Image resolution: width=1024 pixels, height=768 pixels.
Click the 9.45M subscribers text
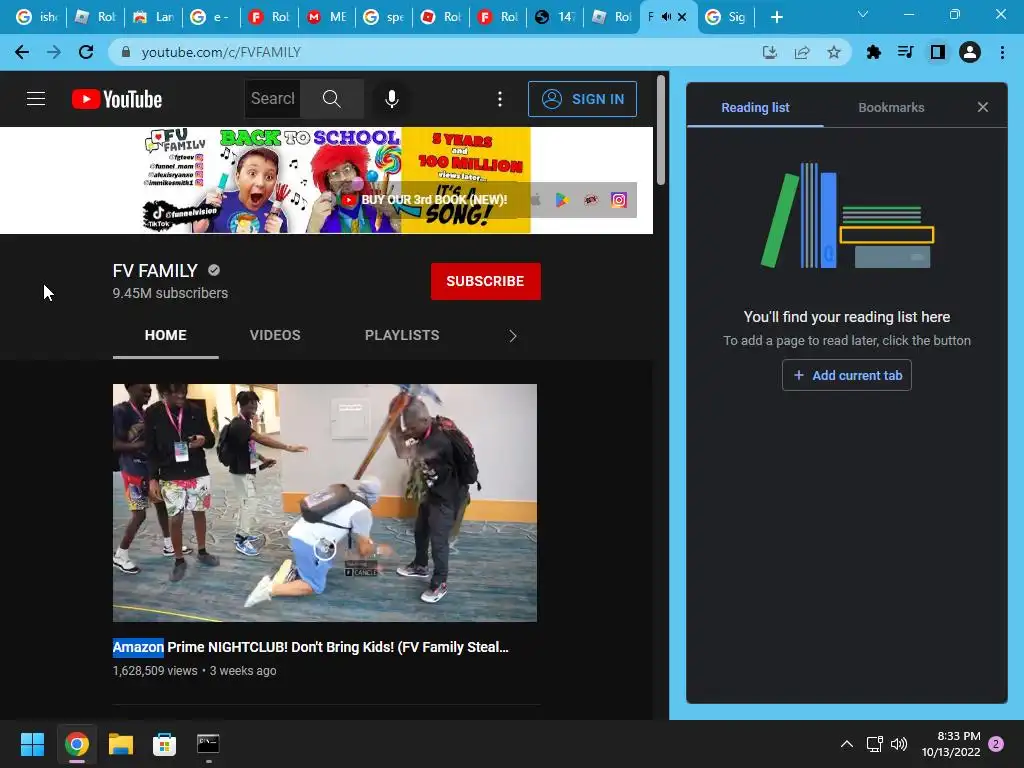(x=170, y=293)
